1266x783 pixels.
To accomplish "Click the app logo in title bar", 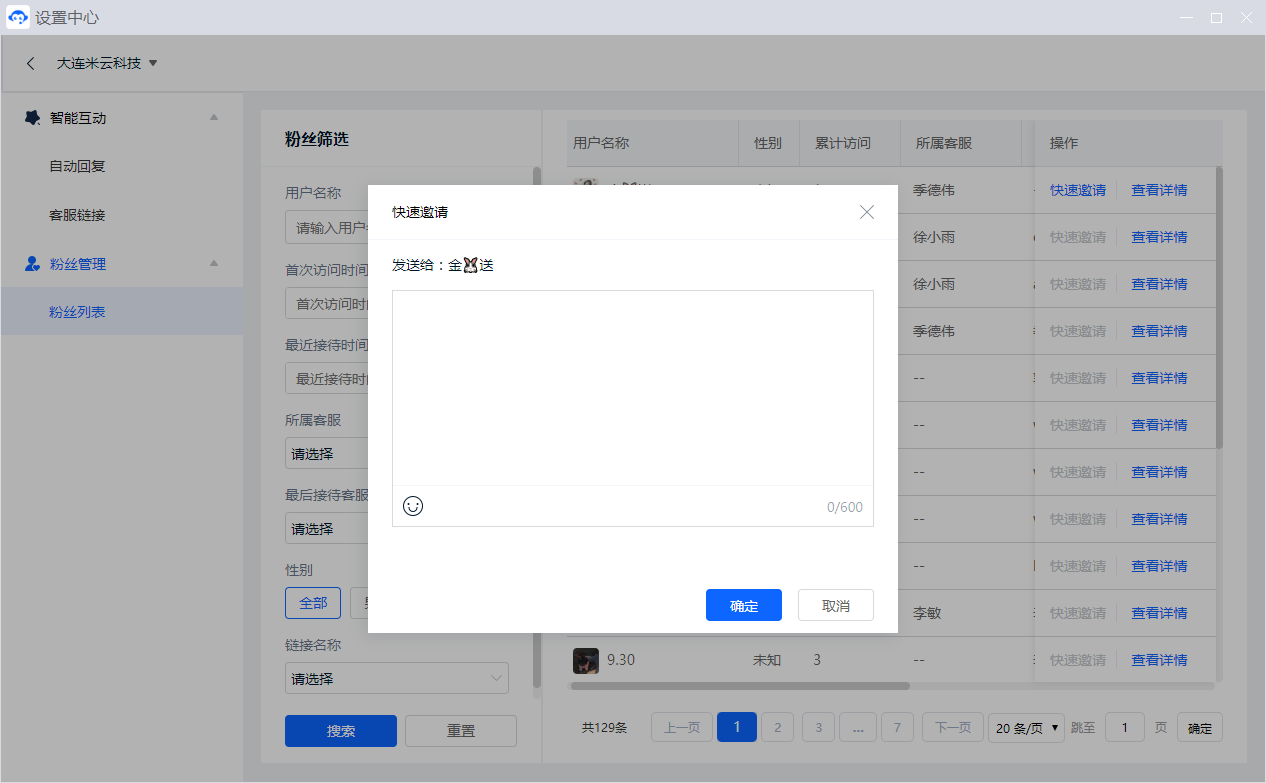I will pyautogui.click(x=18, y=18).
